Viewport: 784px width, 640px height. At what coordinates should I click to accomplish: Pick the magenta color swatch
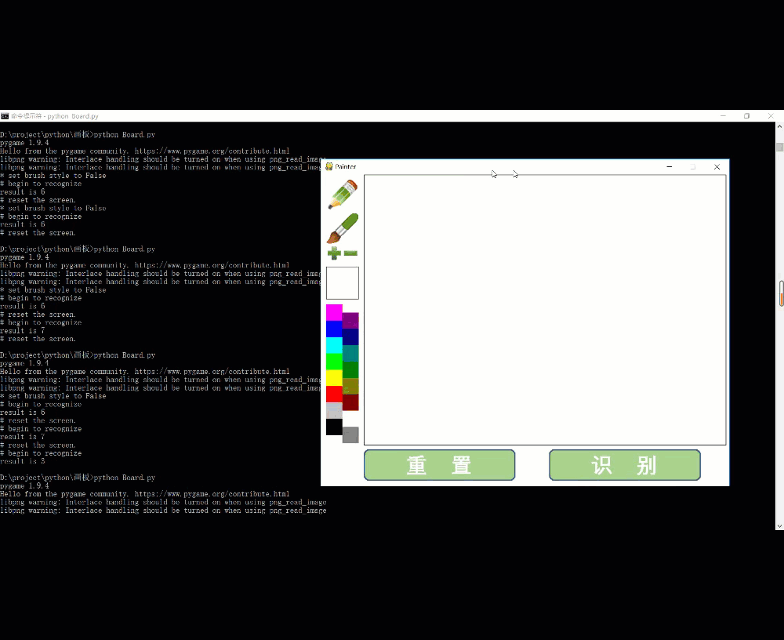pos(334,312)
